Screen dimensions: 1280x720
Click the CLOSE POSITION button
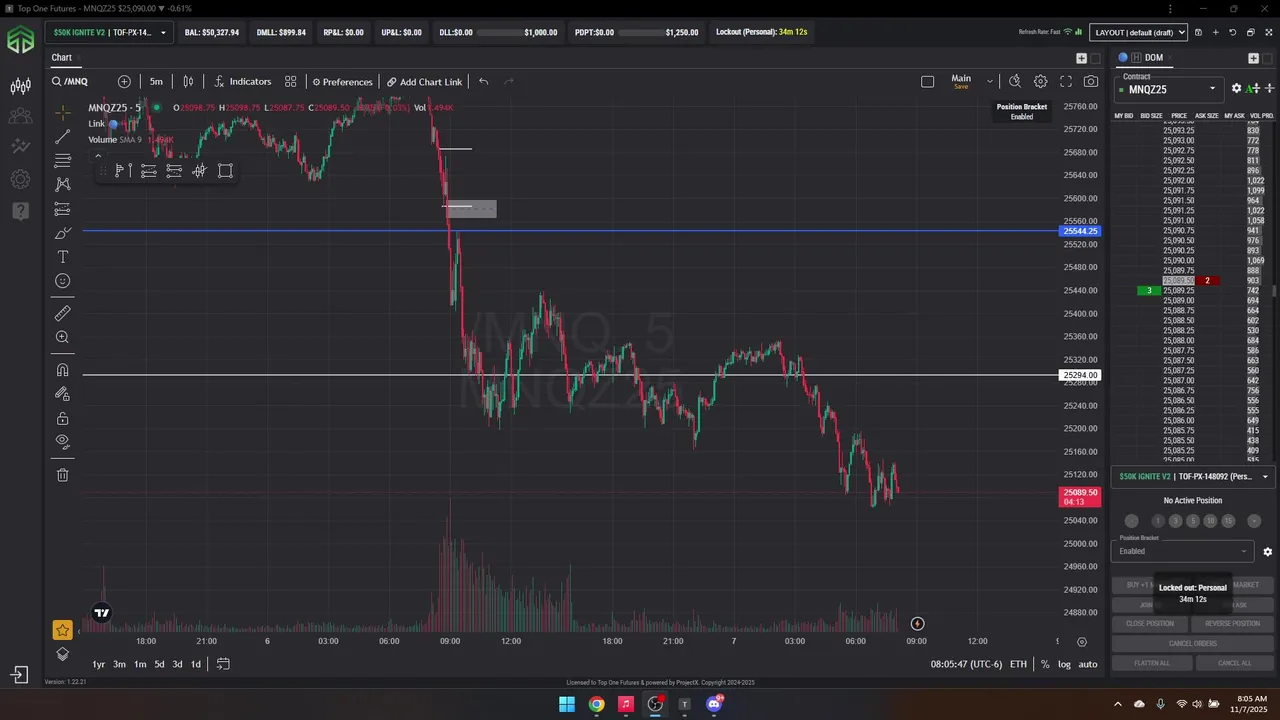pyautogui.click(x=1150, y=624)
